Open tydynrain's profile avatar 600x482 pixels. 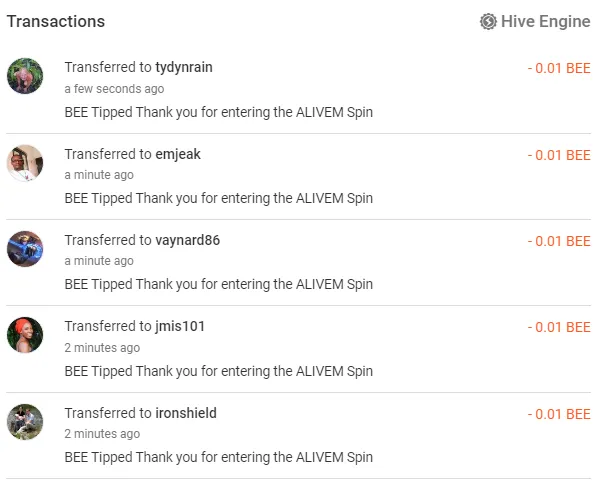(x=25, y=76)
